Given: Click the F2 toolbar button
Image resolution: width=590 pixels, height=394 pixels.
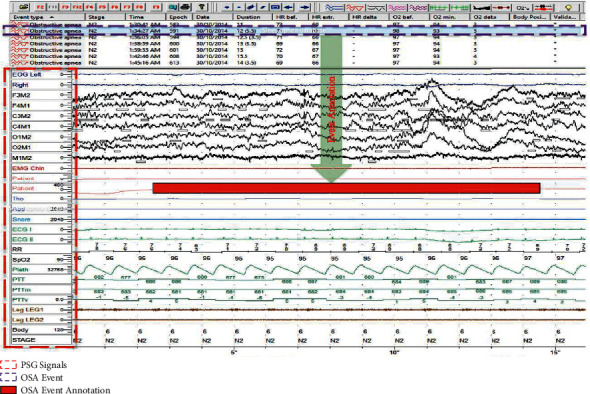Looking at the screenshot, I should coord(41,7).
